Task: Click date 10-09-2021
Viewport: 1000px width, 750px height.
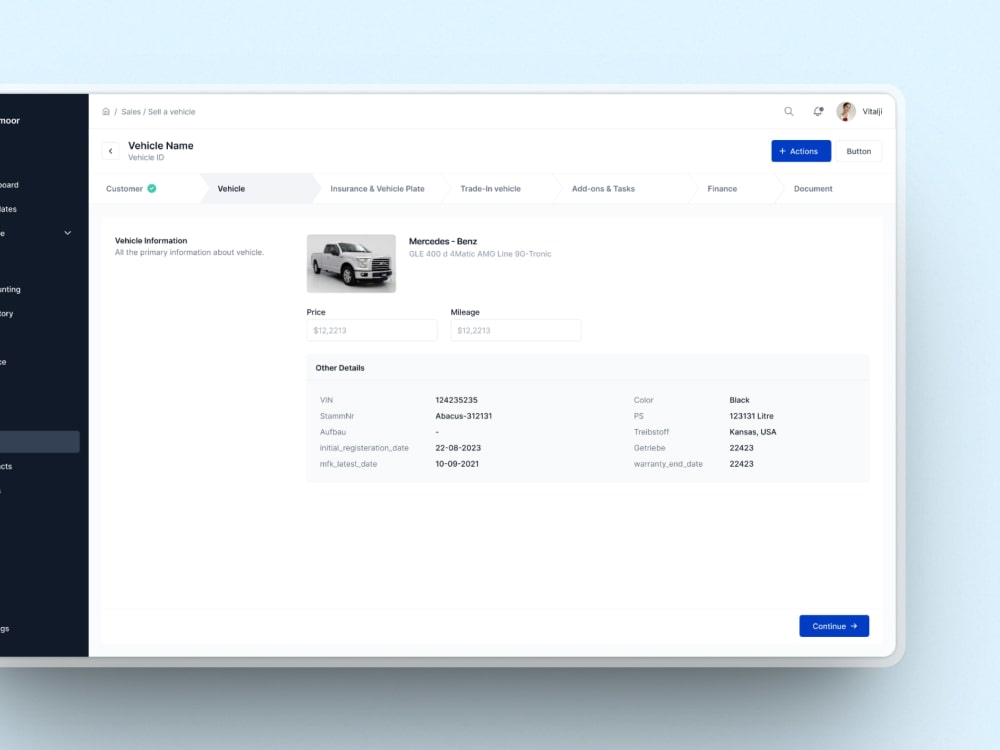Action: click(457, 464)
